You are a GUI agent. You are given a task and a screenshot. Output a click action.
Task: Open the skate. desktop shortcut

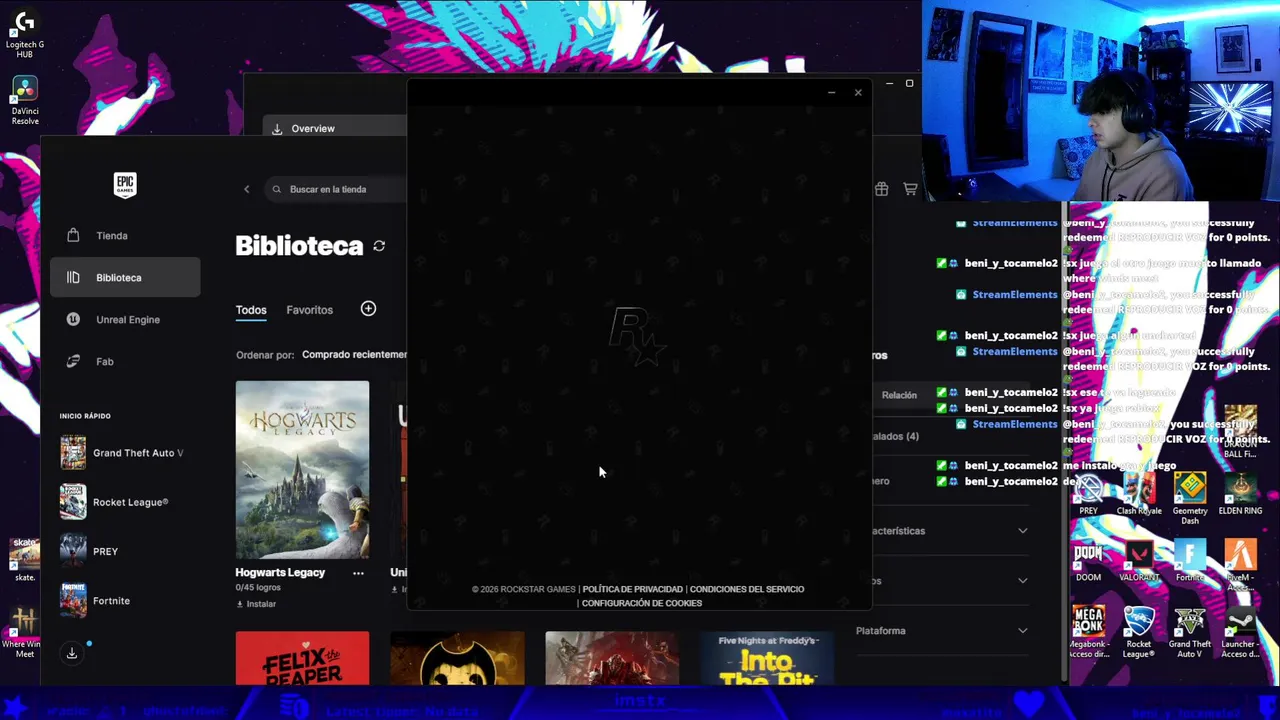click(x=24, y=560)
